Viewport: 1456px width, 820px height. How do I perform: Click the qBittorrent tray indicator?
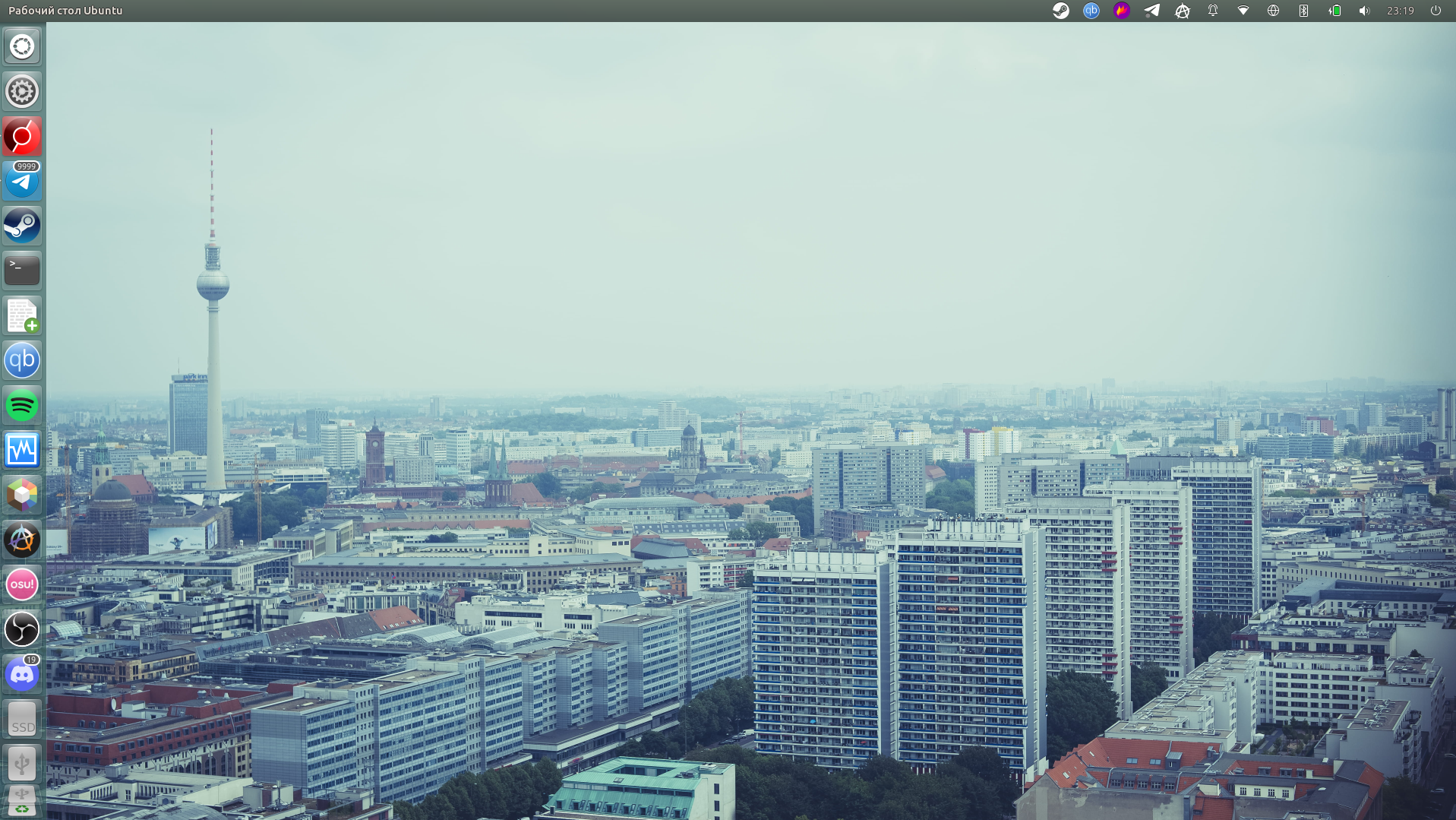click(x=1091, y=11)
